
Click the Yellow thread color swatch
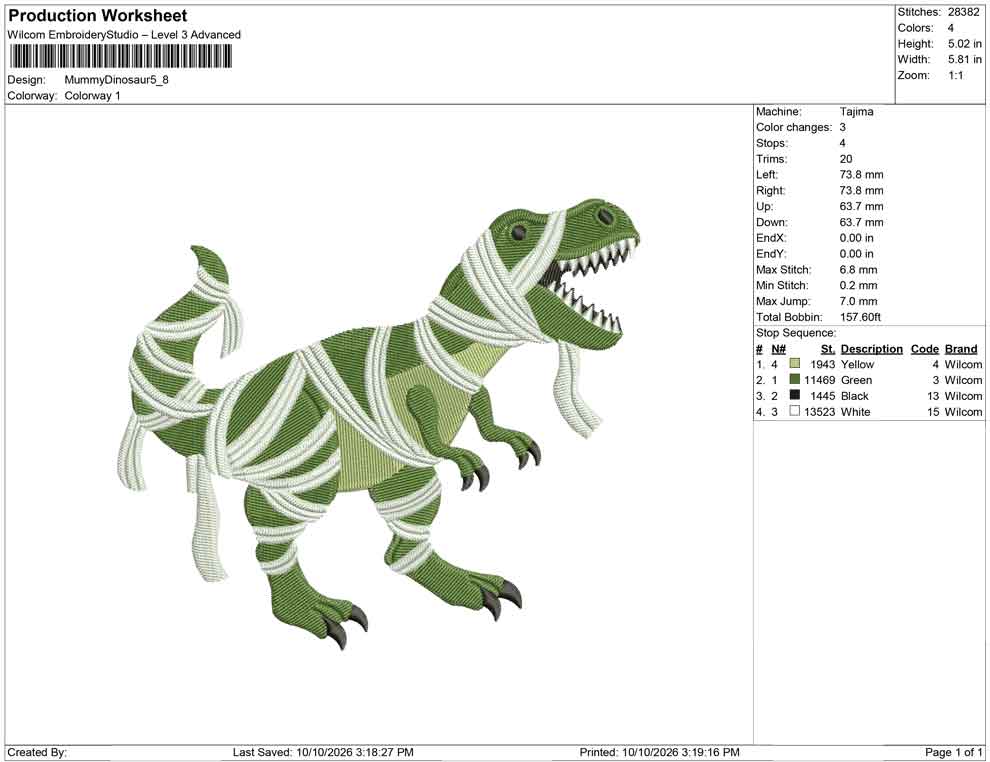tap(794, 364)
